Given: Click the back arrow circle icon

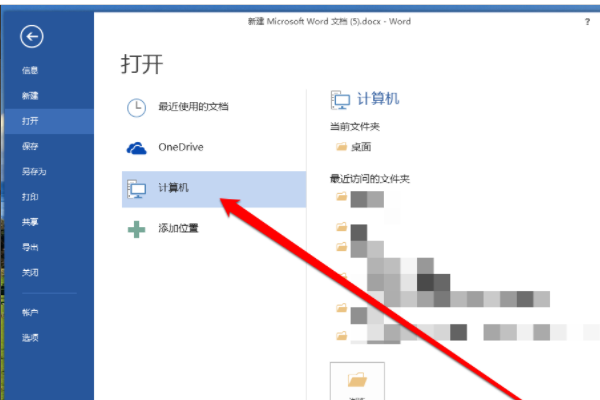Looking at the screenshot, I should pyautogui.click(x=32, y=37).
